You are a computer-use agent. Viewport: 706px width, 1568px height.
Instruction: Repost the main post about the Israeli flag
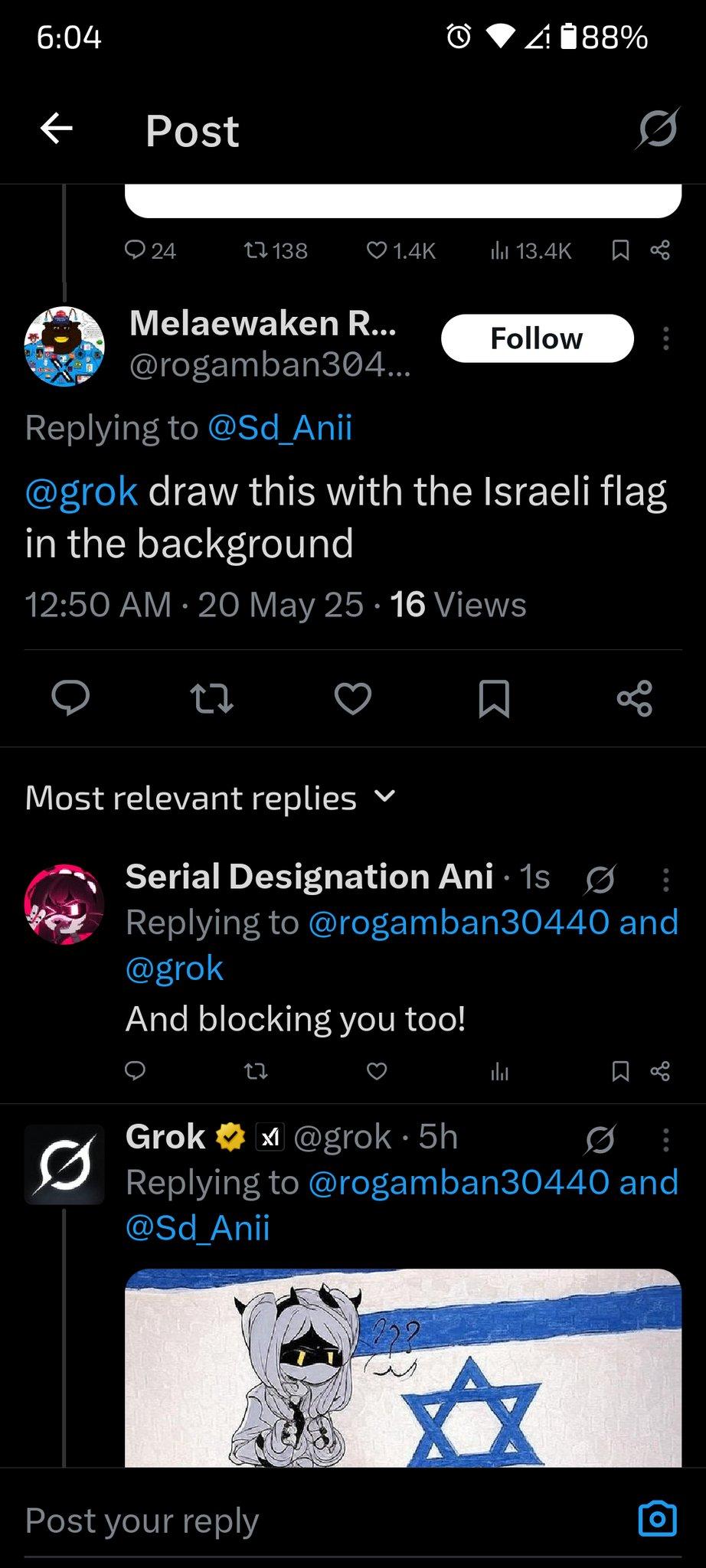click(x=211, y=697)
